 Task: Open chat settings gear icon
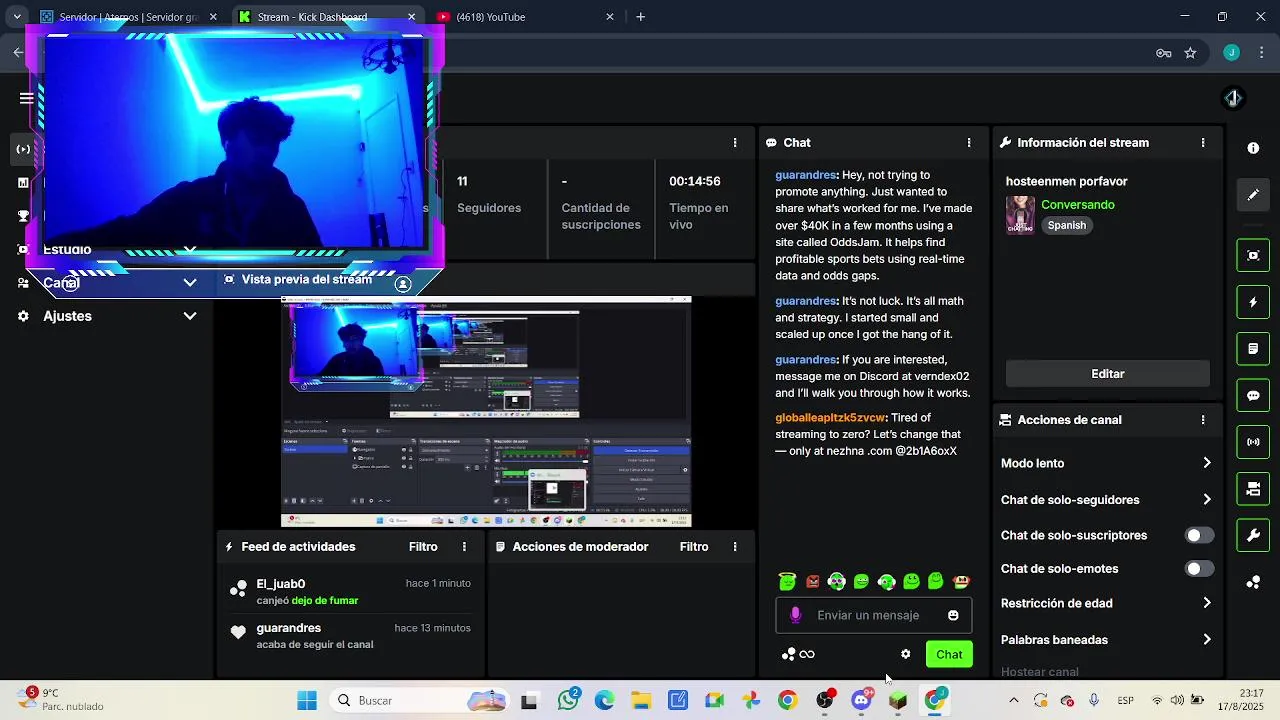906,654
